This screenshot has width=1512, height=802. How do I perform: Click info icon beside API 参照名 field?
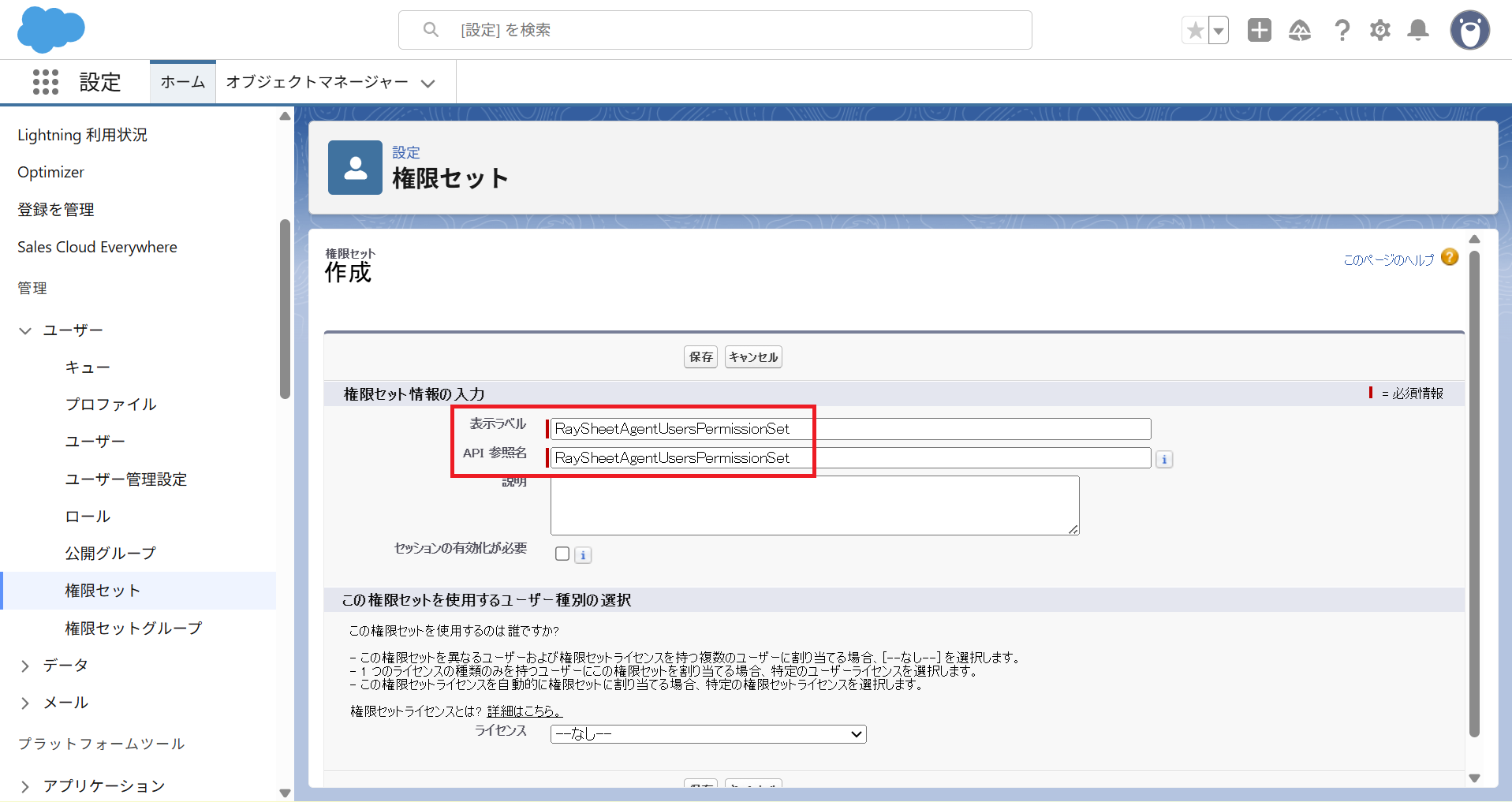[1164, 460]
